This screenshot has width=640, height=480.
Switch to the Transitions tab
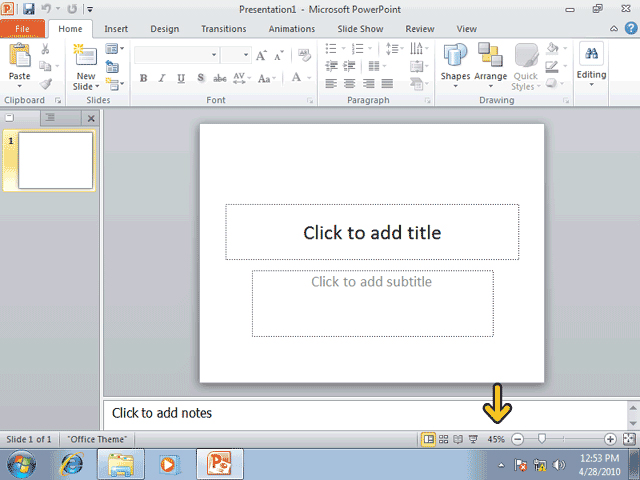point(224,29)
